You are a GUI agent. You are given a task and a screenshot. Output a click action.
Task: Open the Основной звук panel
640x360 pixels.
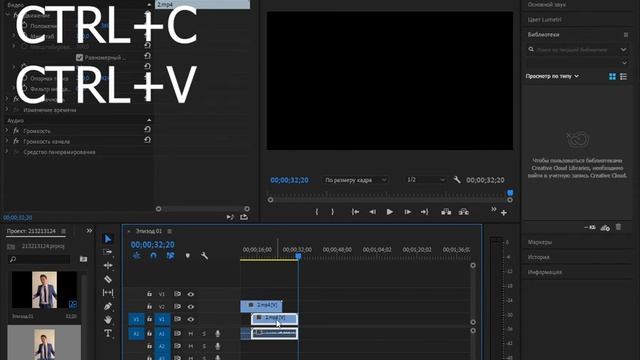(x=547, y=5)
